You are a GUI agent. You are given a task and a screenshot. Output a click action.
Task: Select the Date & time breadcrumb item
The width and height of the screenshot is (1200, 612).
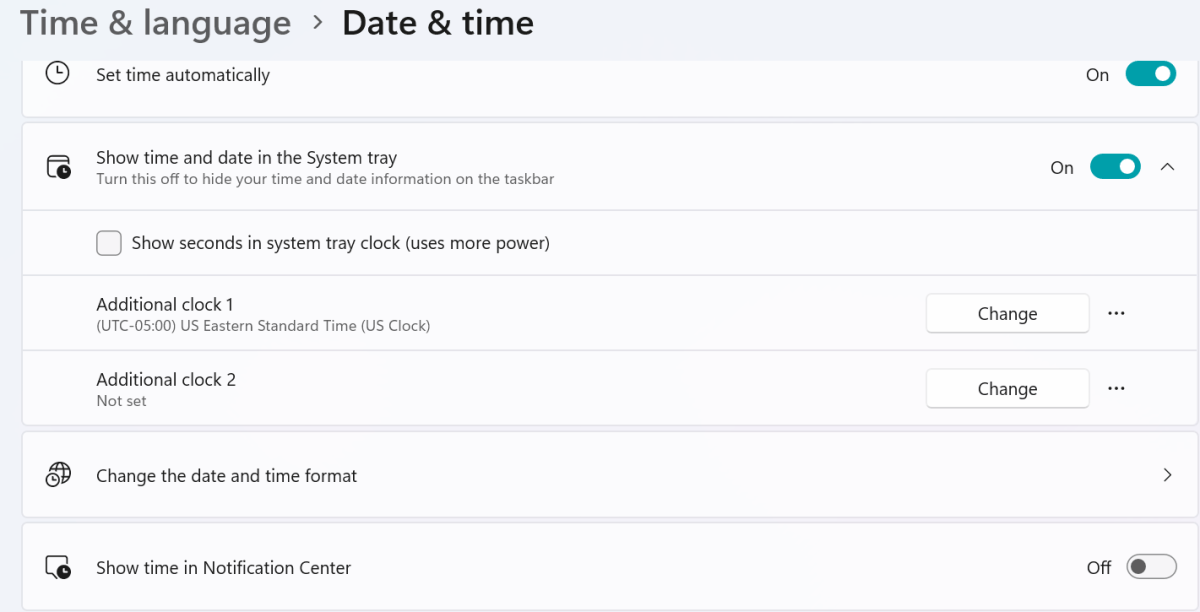tap(438, 22)
